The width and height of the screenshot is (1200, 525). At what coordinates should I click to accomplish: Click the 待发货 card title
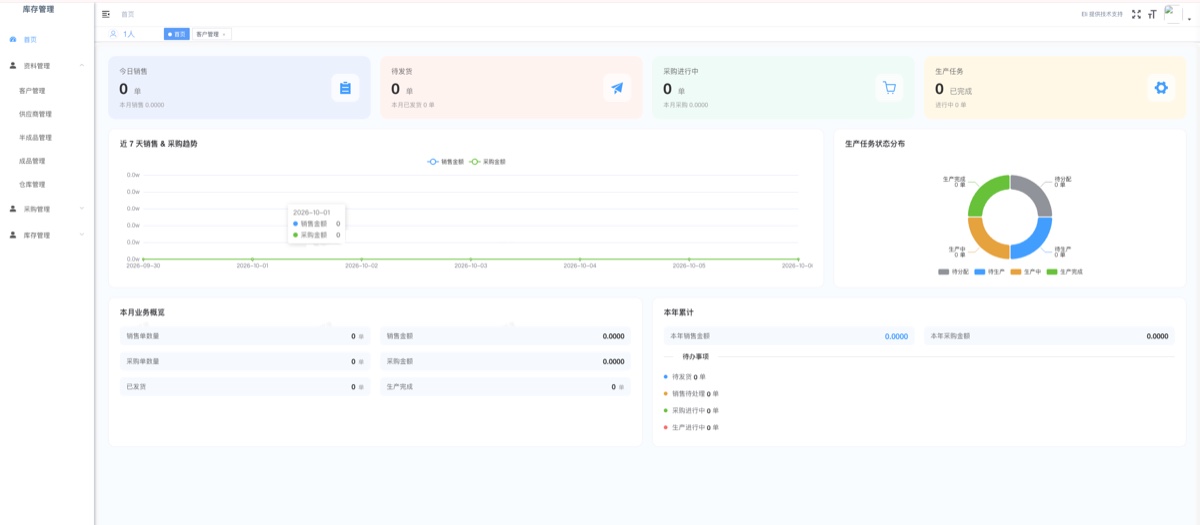point(402,72)
